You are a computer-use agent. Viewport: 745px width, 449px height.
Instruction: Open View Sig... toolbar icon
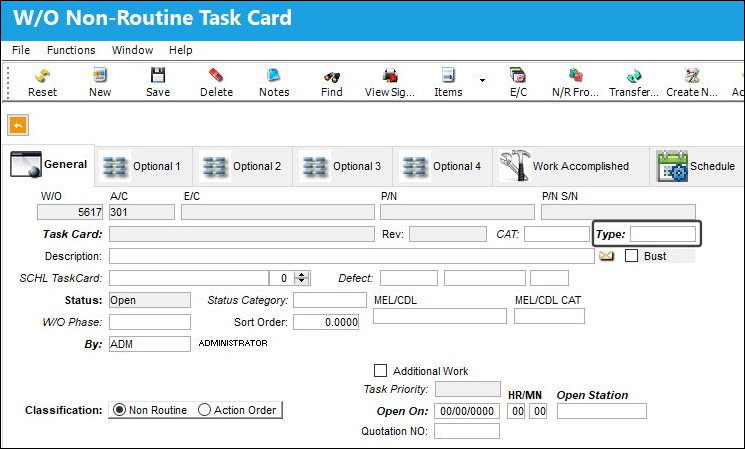(390, 75)
